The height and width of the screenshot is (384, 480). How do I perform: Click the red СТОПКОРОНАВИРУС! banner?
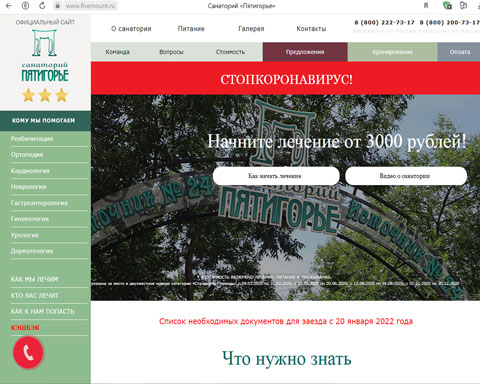(286, 79)
